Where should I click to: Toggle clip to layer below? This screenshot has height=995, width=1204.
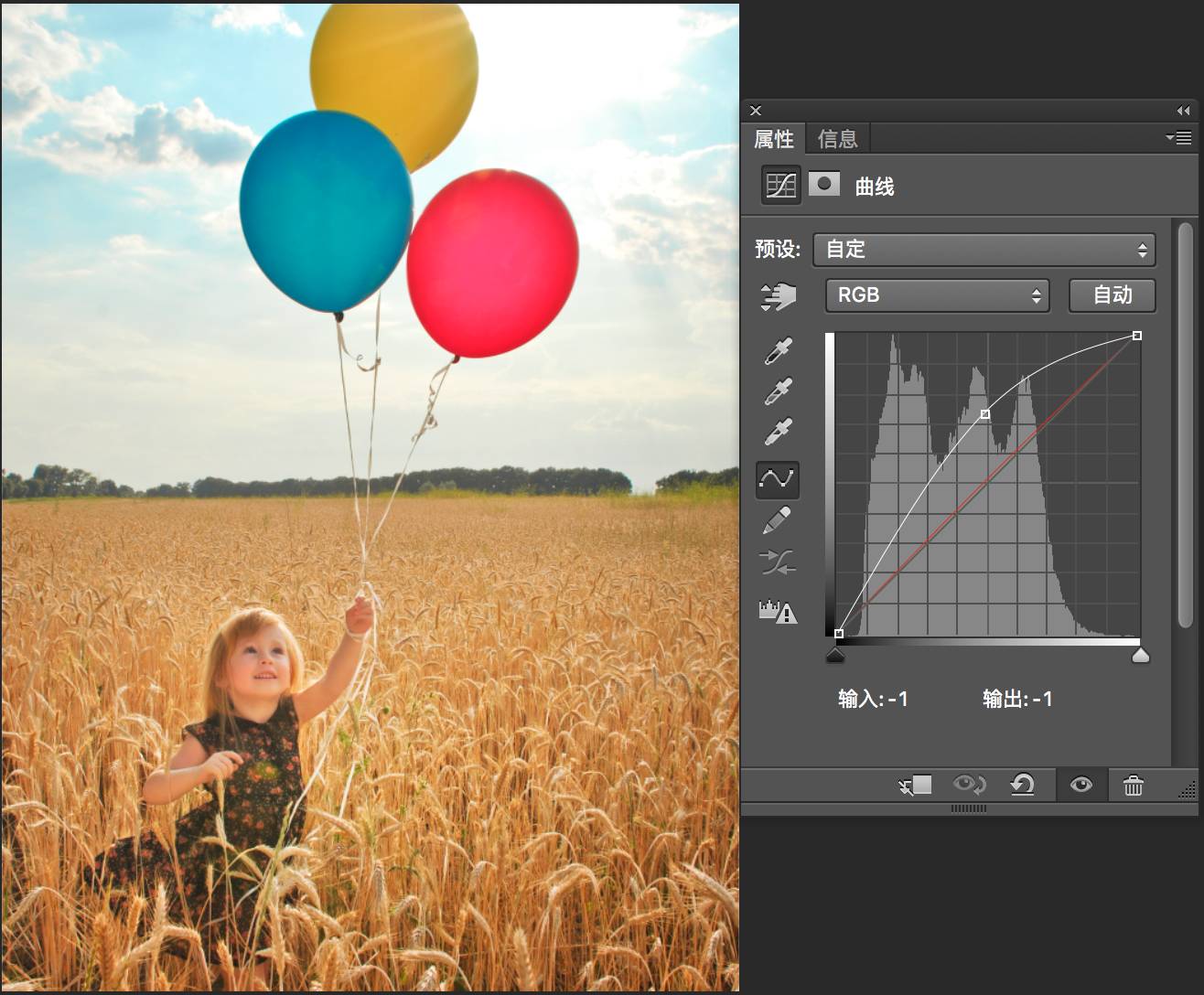(916, 786)
